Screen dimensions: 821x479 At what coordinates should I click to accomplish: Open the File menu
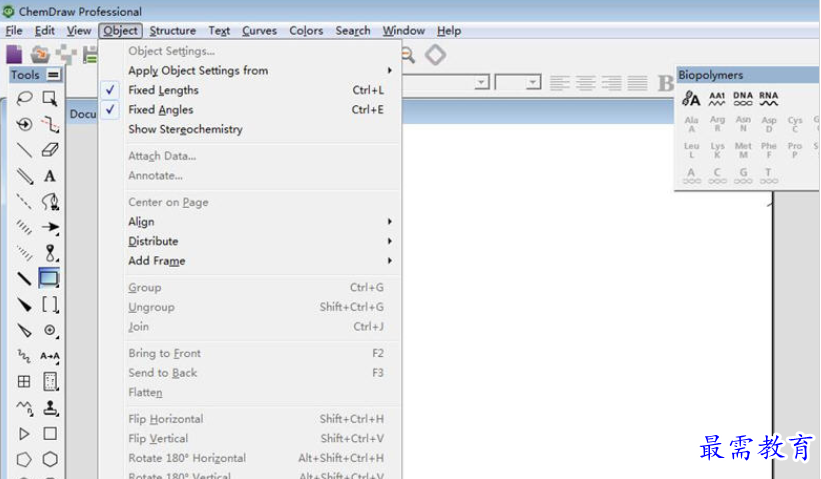[x=14, y=31]
